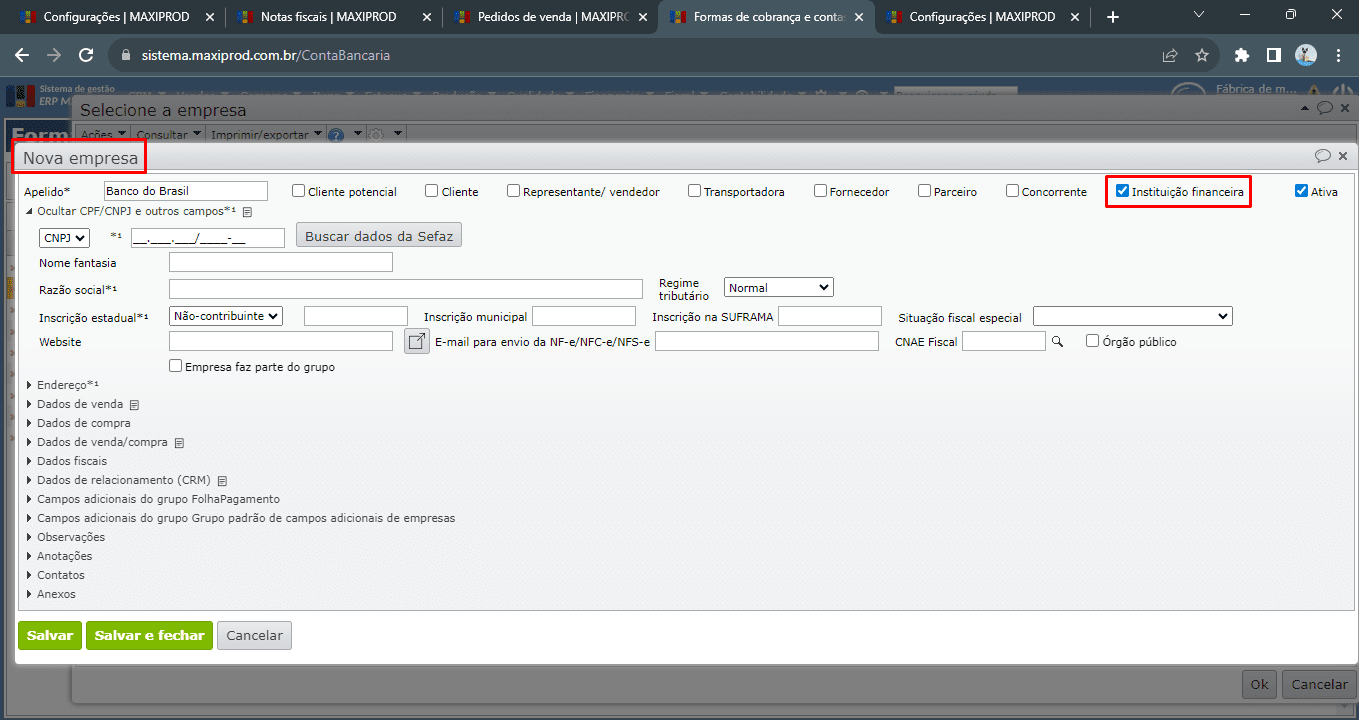Image resolution: width=1359 pixels, height=720 pixels.
Task: Click note icon beside Dados de venda/compra
Action: pos(179,443)
